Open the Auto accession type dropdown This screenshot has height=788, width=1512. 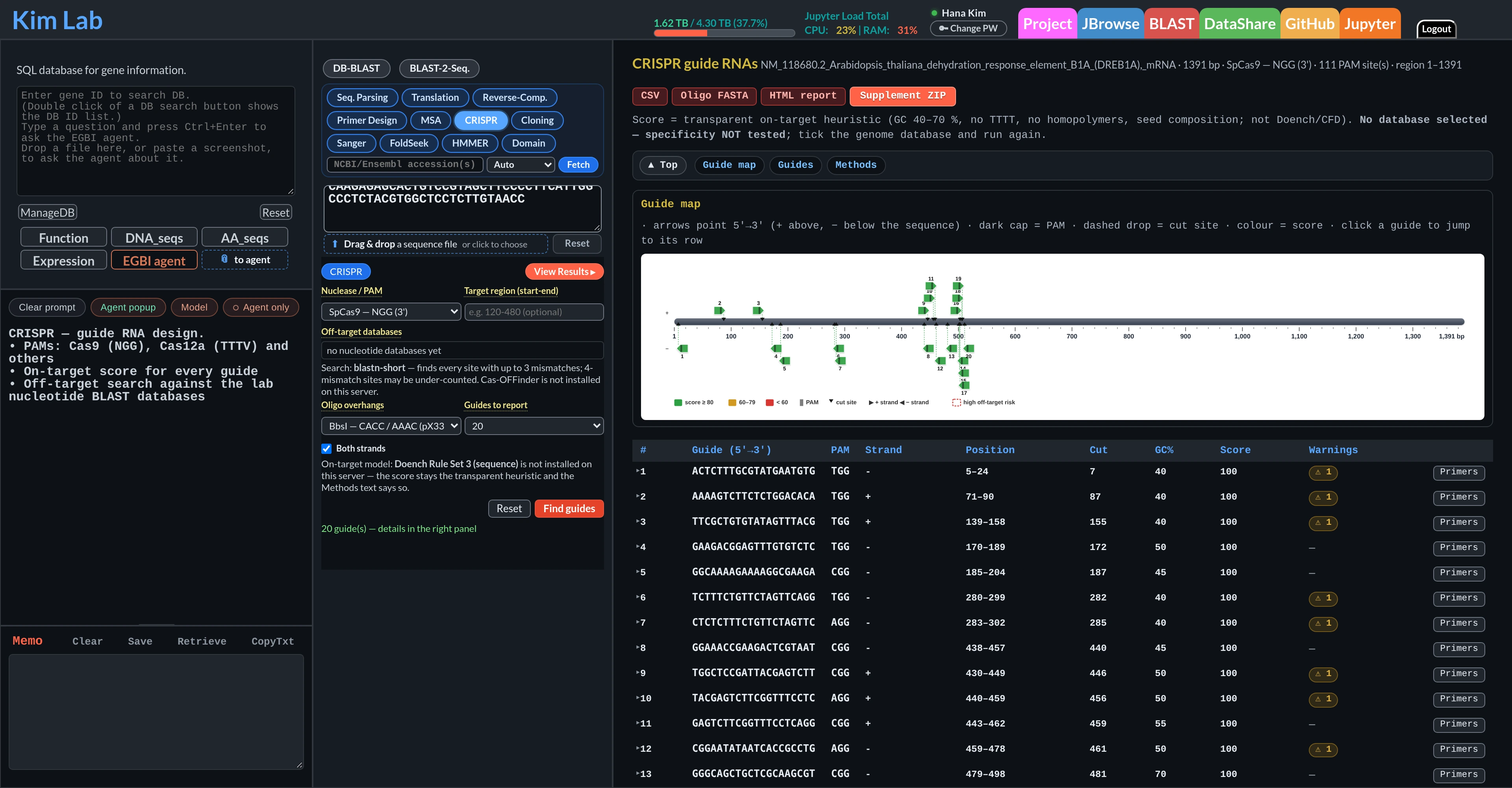(x=521, y=164)
